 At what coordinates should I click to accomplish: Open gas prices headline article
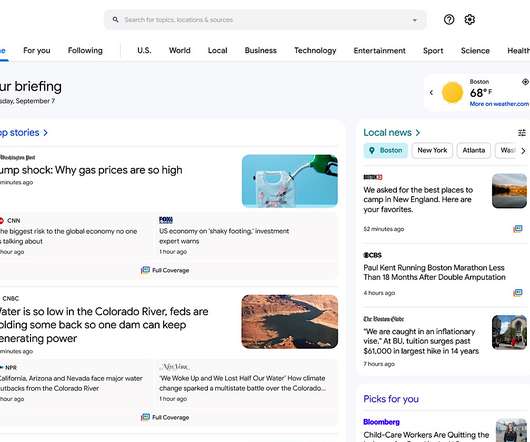91,170
